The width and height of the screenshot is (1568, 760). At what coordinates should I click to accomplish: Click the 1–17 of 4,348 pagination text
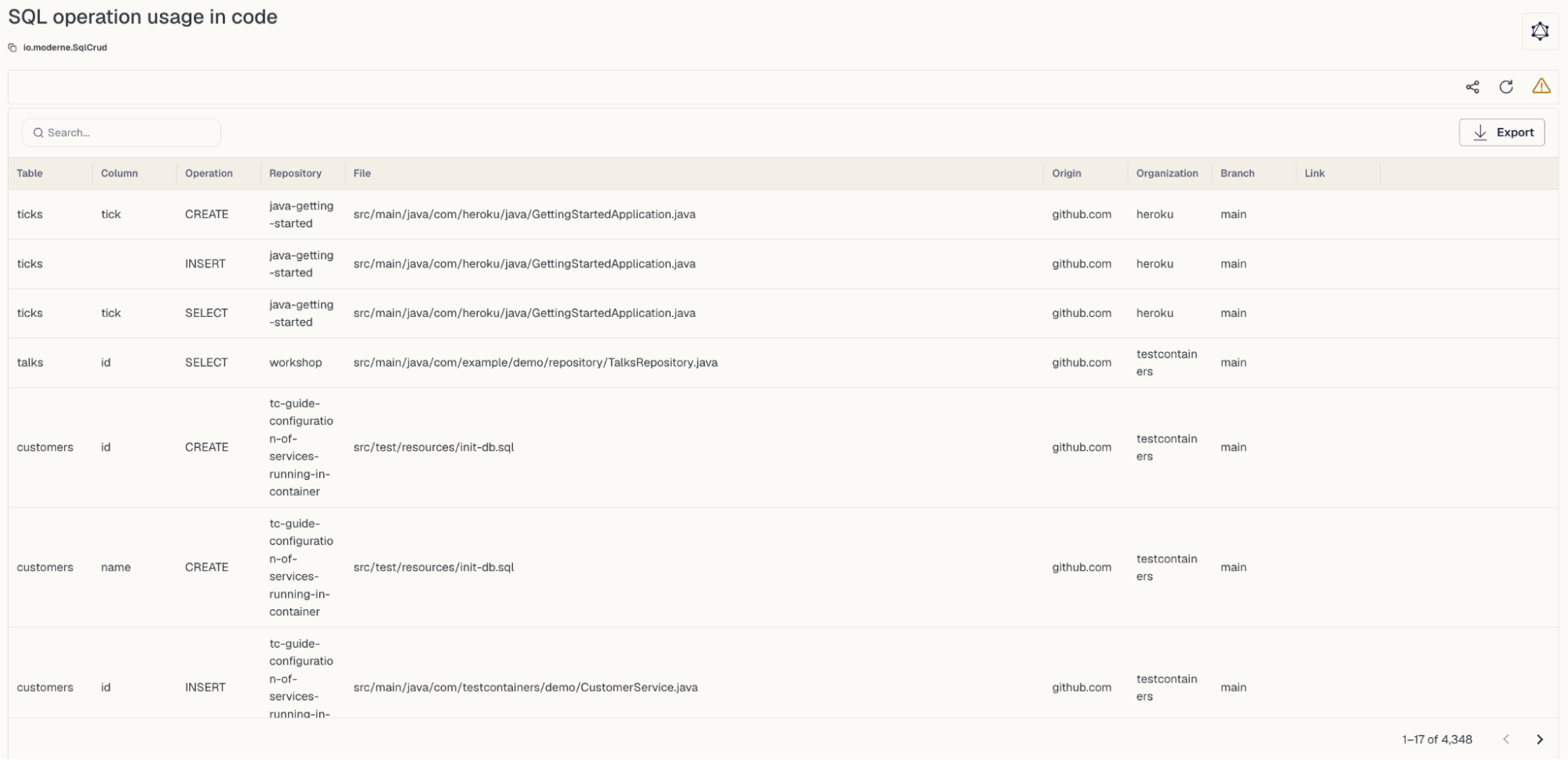tap(1436, 740)
